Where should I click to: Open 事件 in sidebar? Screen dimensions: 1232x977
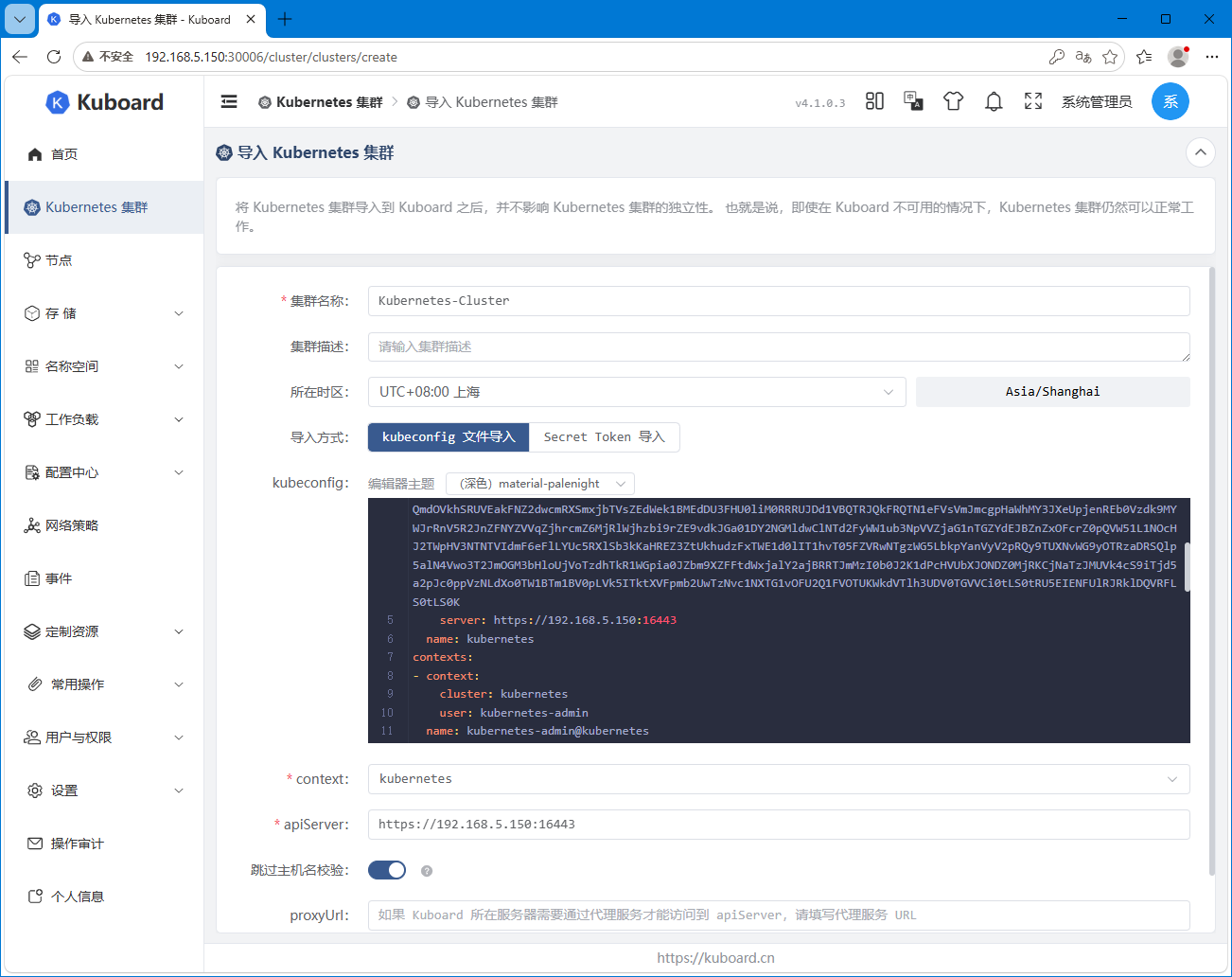104,578
